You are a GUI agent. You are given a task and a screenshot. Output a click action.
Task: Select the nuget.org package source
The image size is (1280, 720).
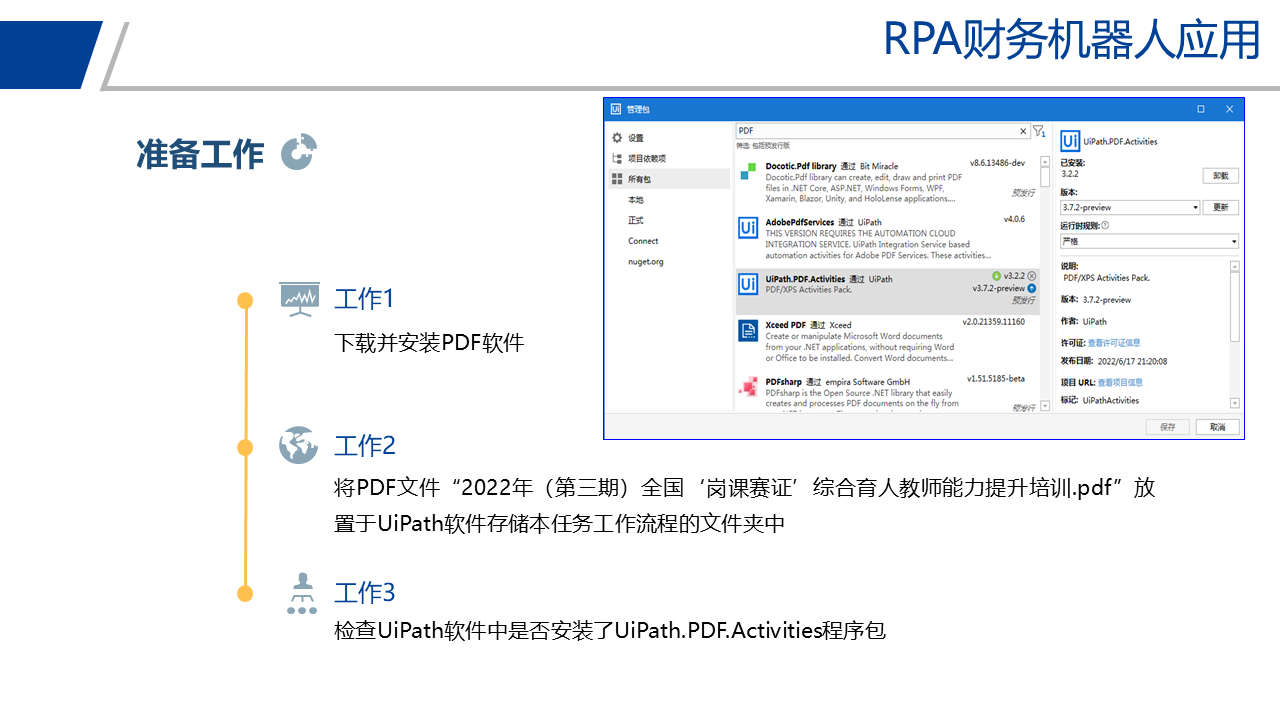pyautogui.click(x=645, y=262)
